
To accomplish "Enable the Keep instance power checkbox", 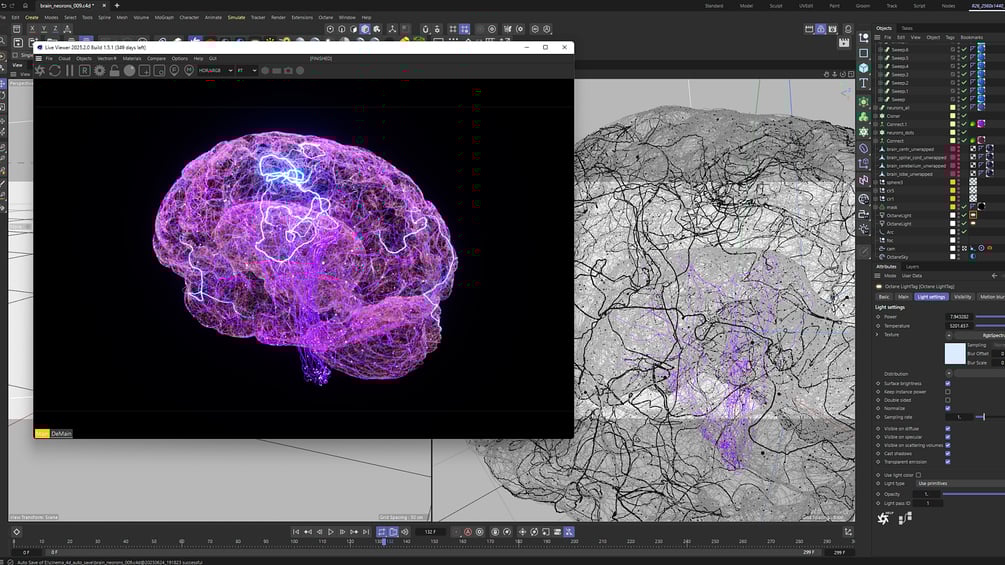I will [947, 392].
